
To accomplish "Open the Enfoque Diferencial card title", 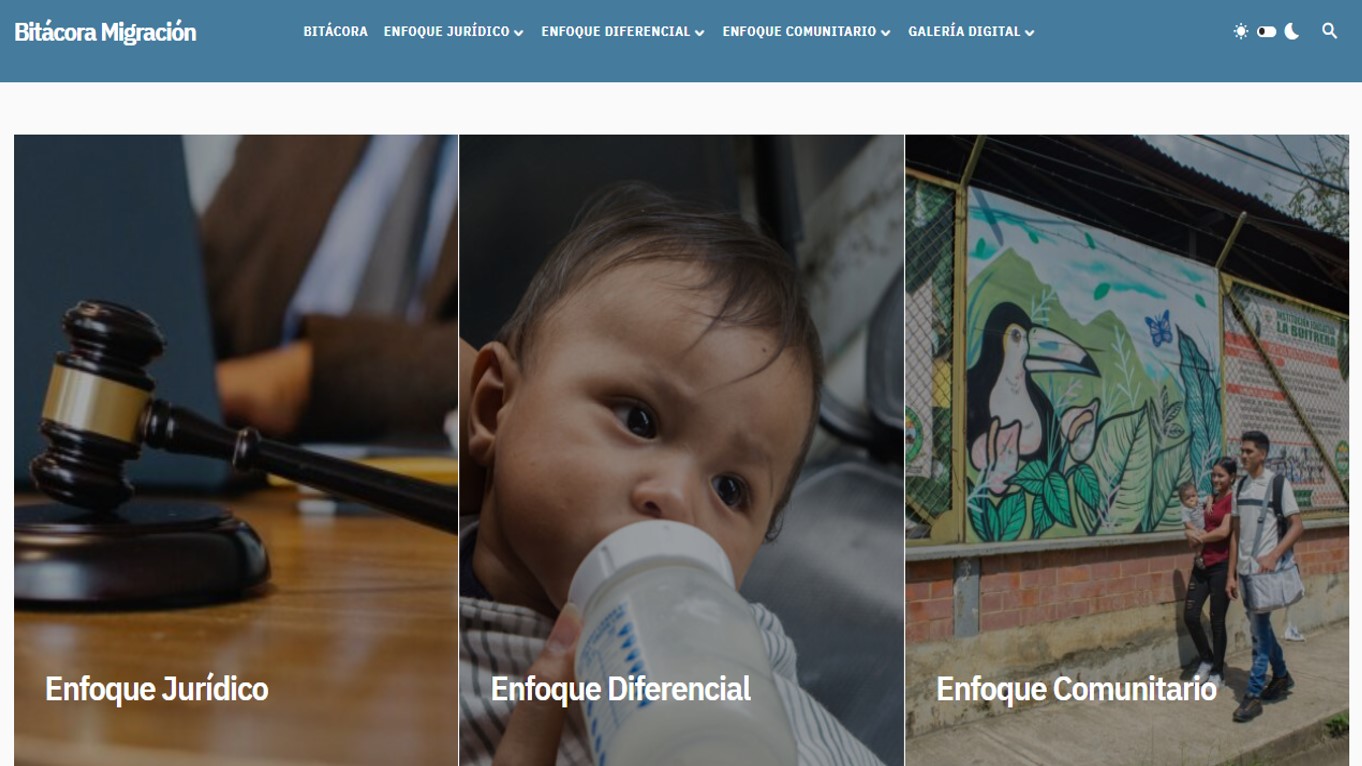I will tap(620, 689).
